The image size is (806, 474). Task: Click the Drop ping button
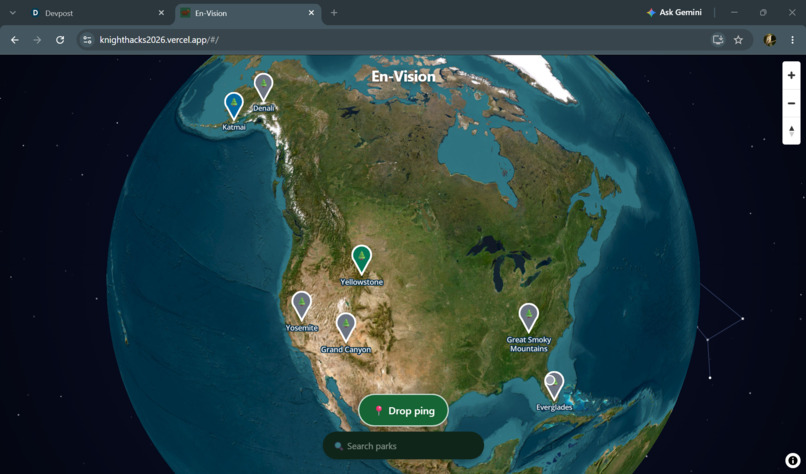point(404,410)
